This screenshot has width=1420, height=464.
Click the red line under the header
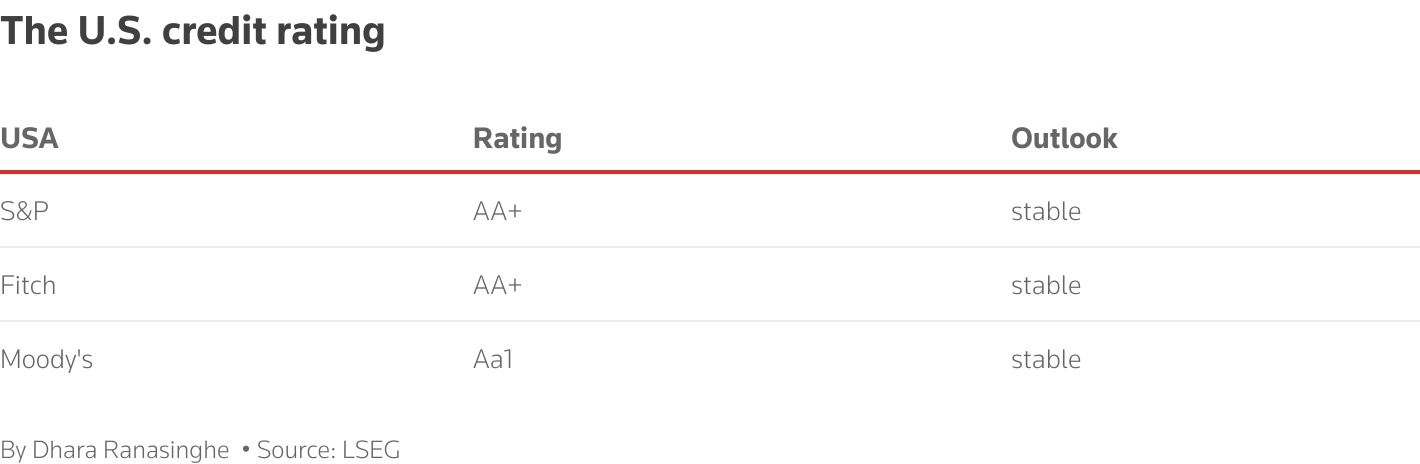(x=710, y=172)
